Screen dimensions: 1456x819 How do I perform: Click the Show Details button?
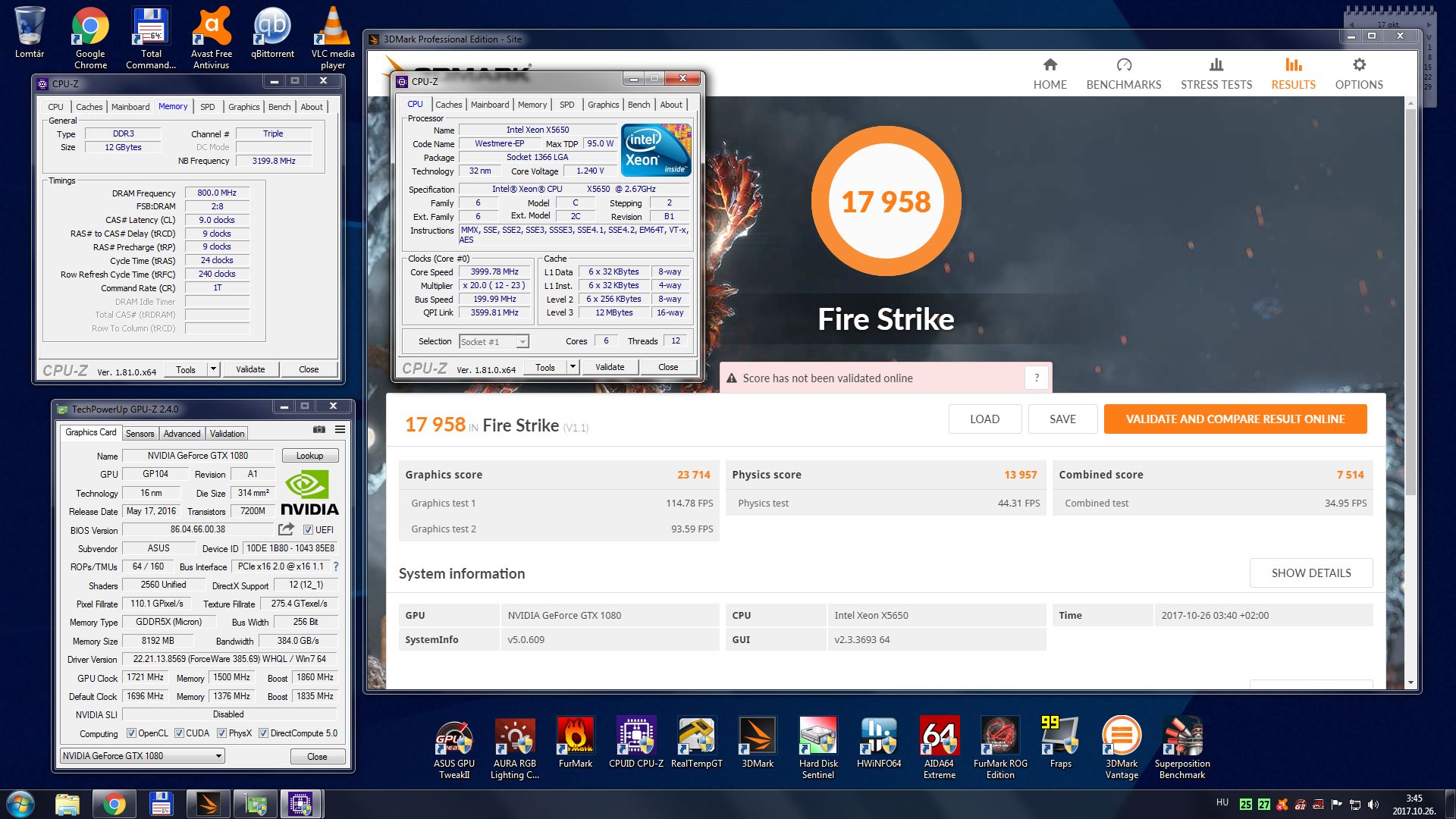[1310, 573]
